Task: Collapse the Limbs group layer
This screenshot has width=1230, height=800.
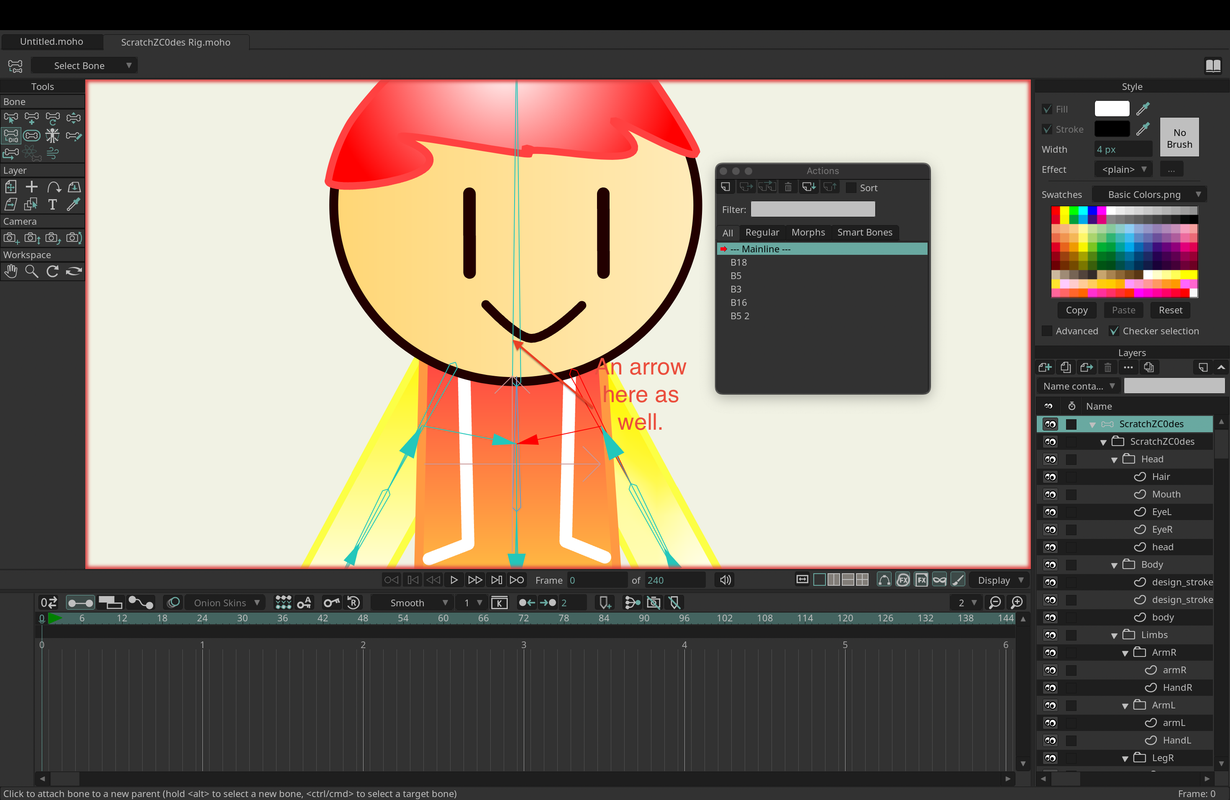Action: tap(1115, 635)
